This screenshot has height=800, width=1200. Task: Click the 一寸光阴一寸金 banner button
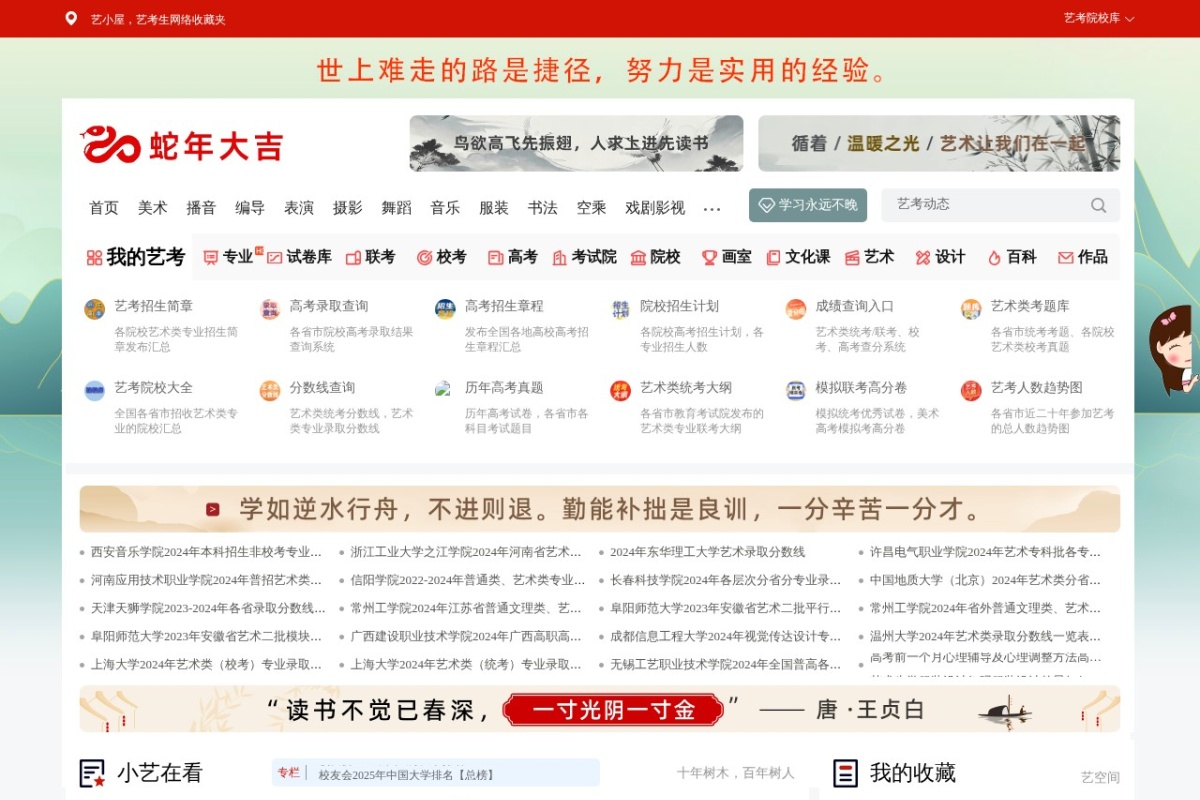coord(613,710)
